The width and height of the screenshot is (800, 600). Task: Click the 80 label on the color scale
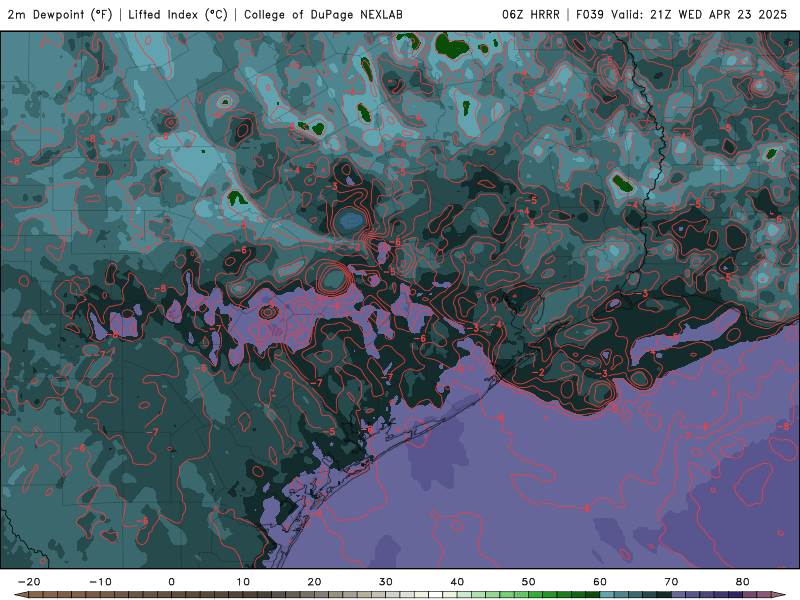point(743,582)
